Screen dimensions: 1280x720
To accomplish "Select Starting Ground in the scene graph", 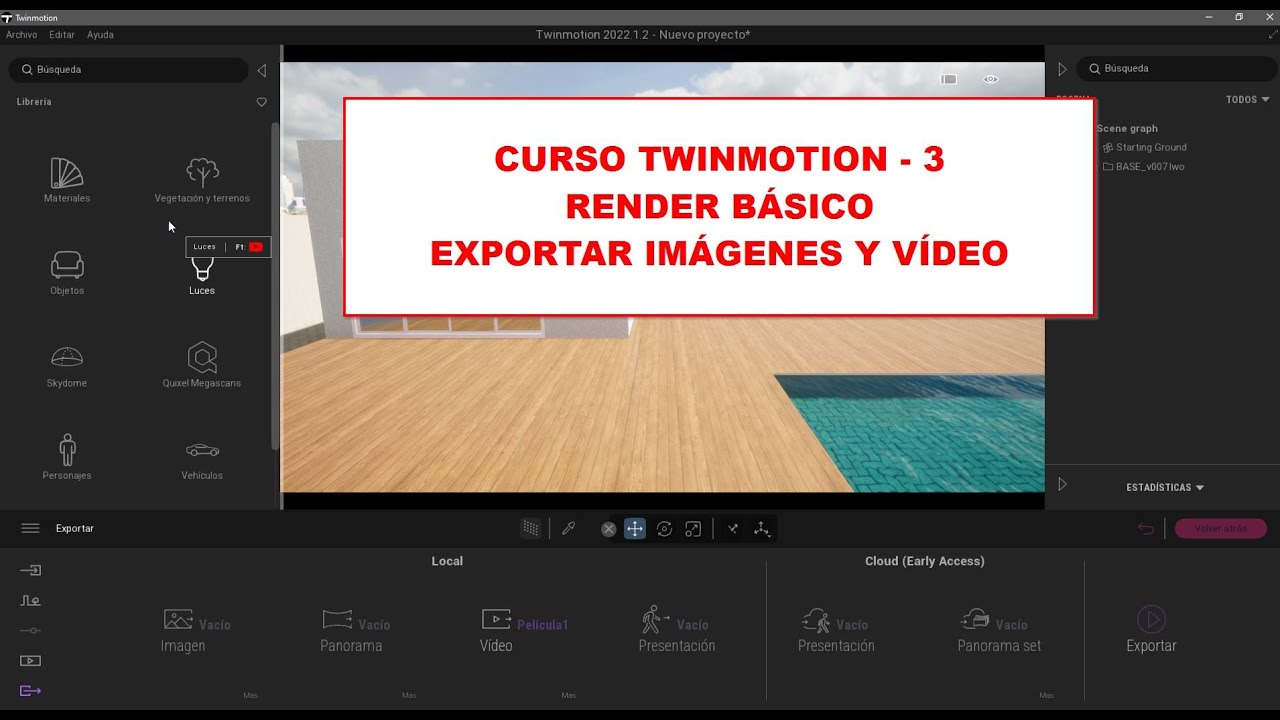I will [1145, 147].
